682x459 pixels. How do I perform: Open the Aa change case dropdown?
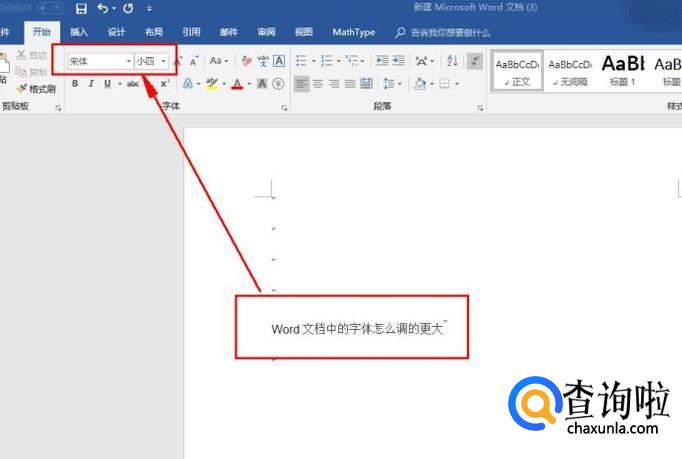click(219, 61)
